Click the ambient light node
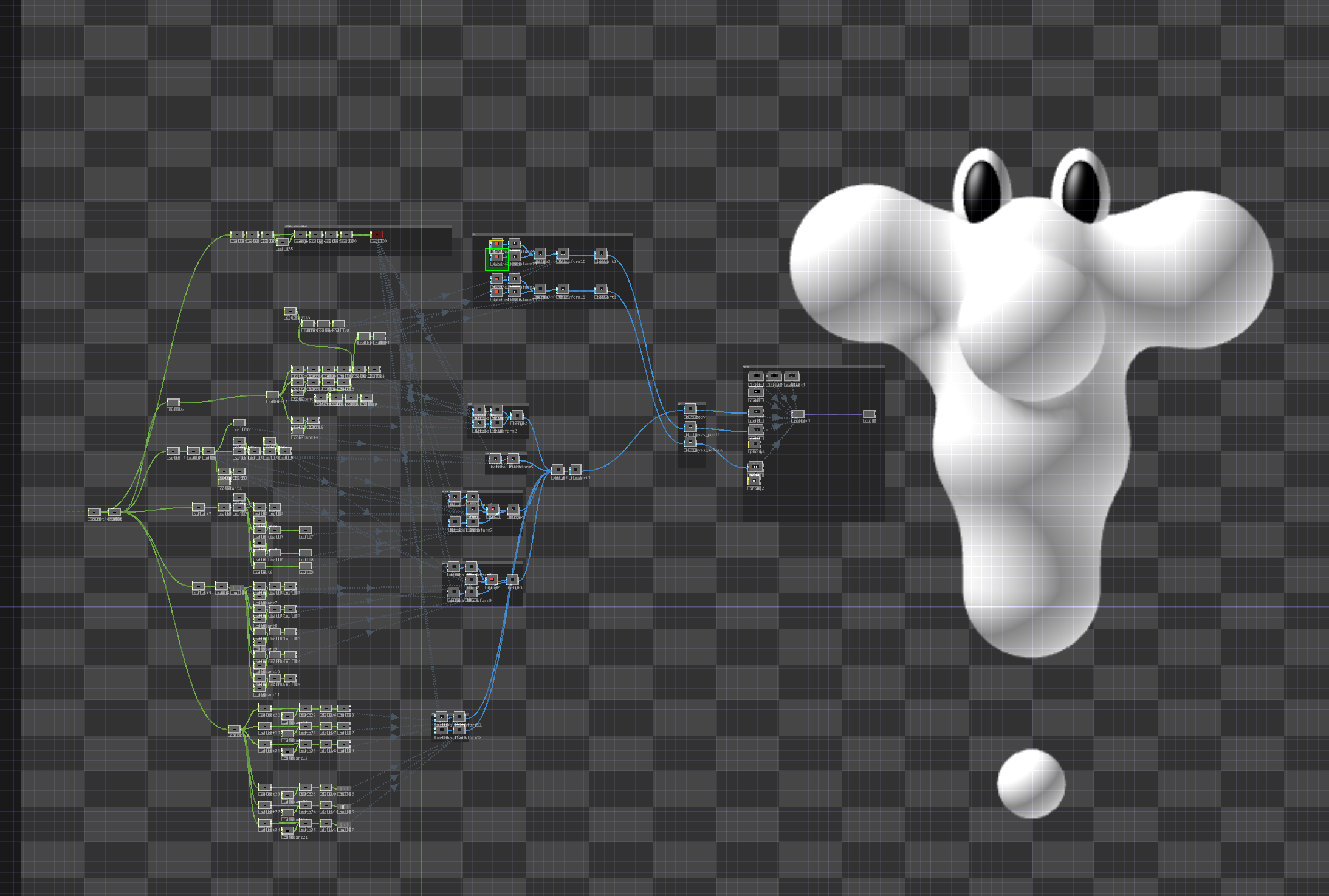 (791, 376)
